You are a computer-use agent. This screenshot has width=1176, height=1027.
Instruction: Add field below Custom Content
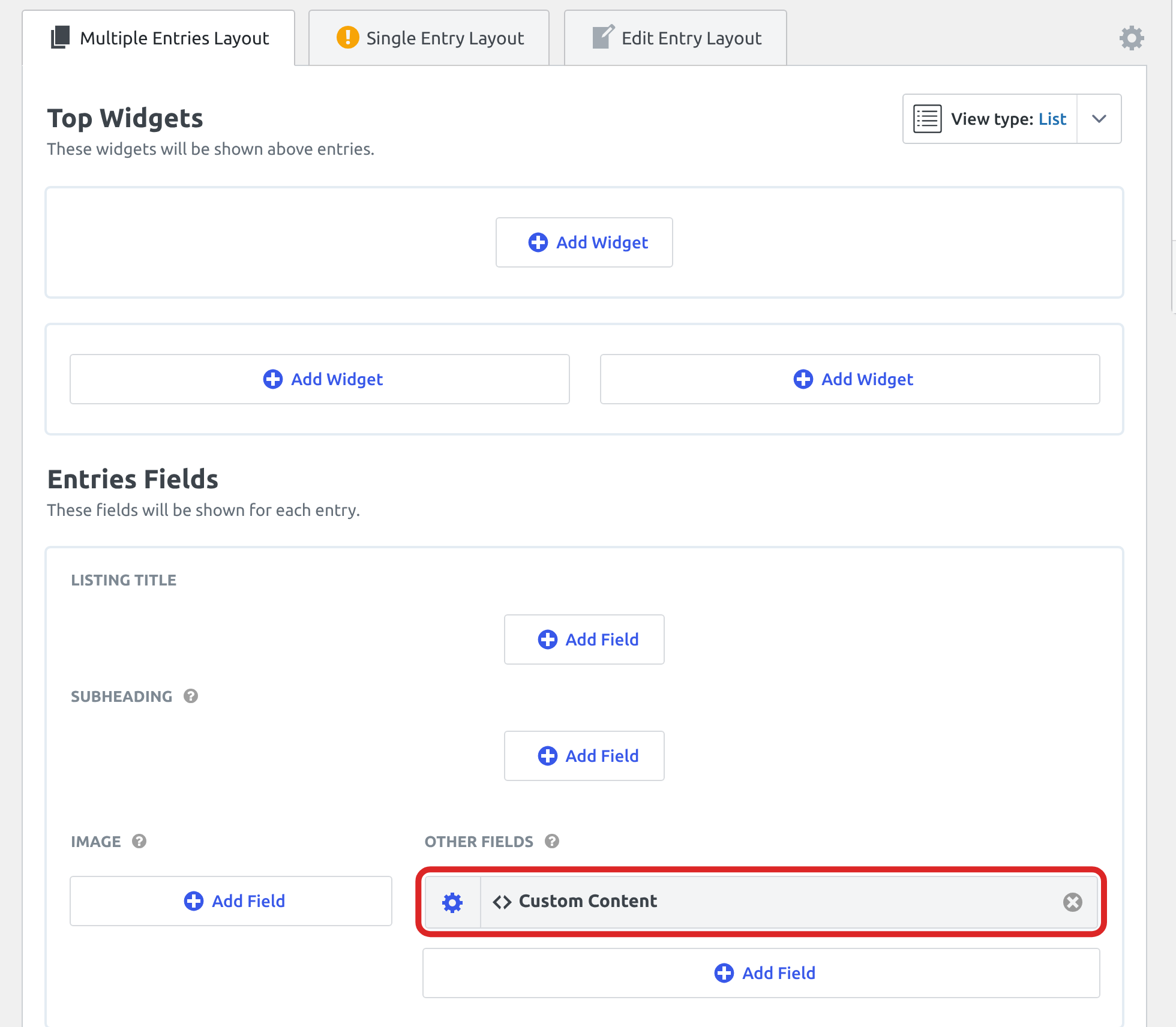click(761, 973)
